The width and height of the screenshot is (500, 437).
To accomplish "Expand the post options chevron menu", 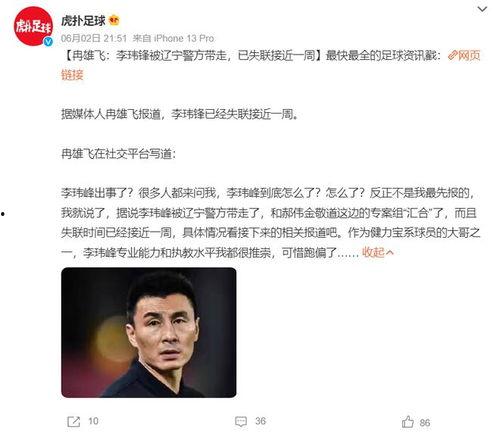I will tap(482, 9).
